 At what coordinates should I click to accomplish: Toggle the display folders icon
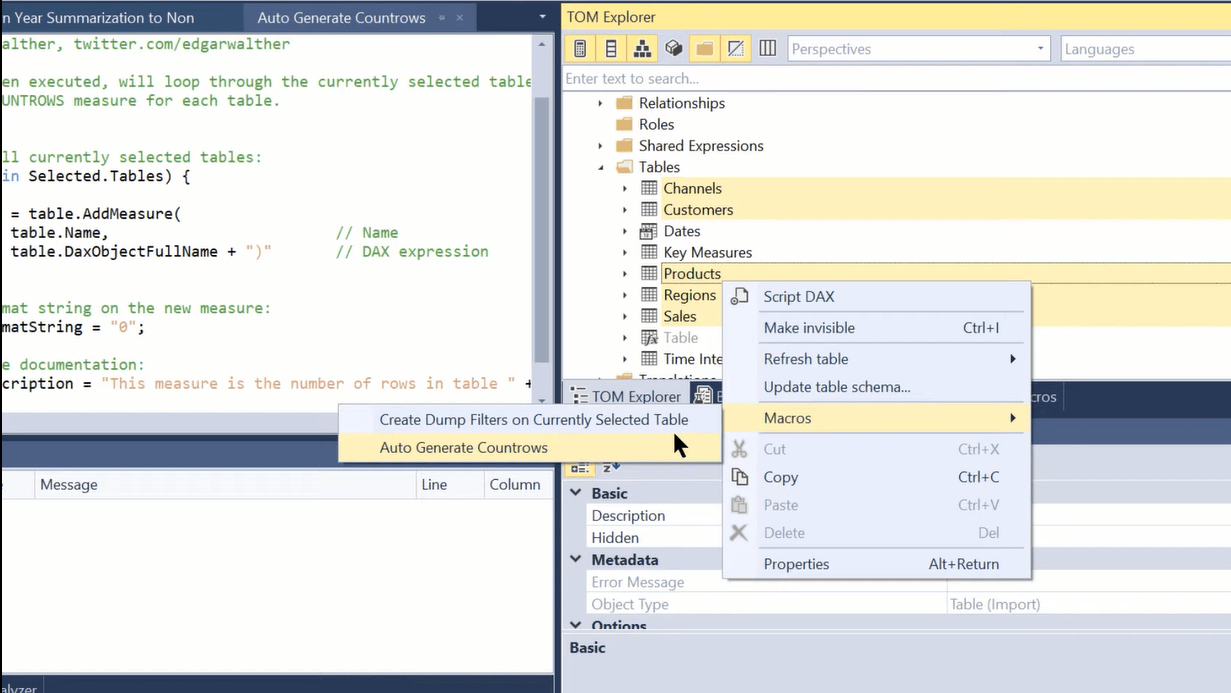[x=705, y=48]
